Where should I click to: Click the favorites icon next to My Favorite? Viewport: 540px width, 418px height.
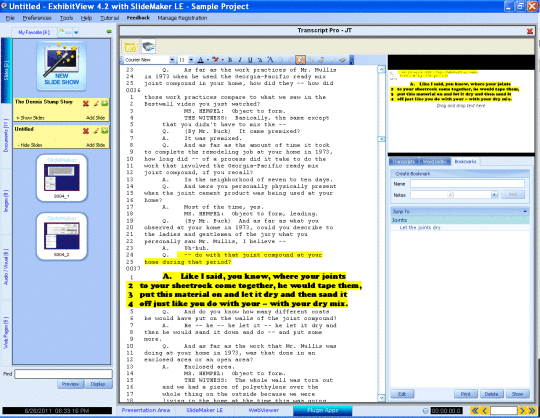click(x=64, y=32)
